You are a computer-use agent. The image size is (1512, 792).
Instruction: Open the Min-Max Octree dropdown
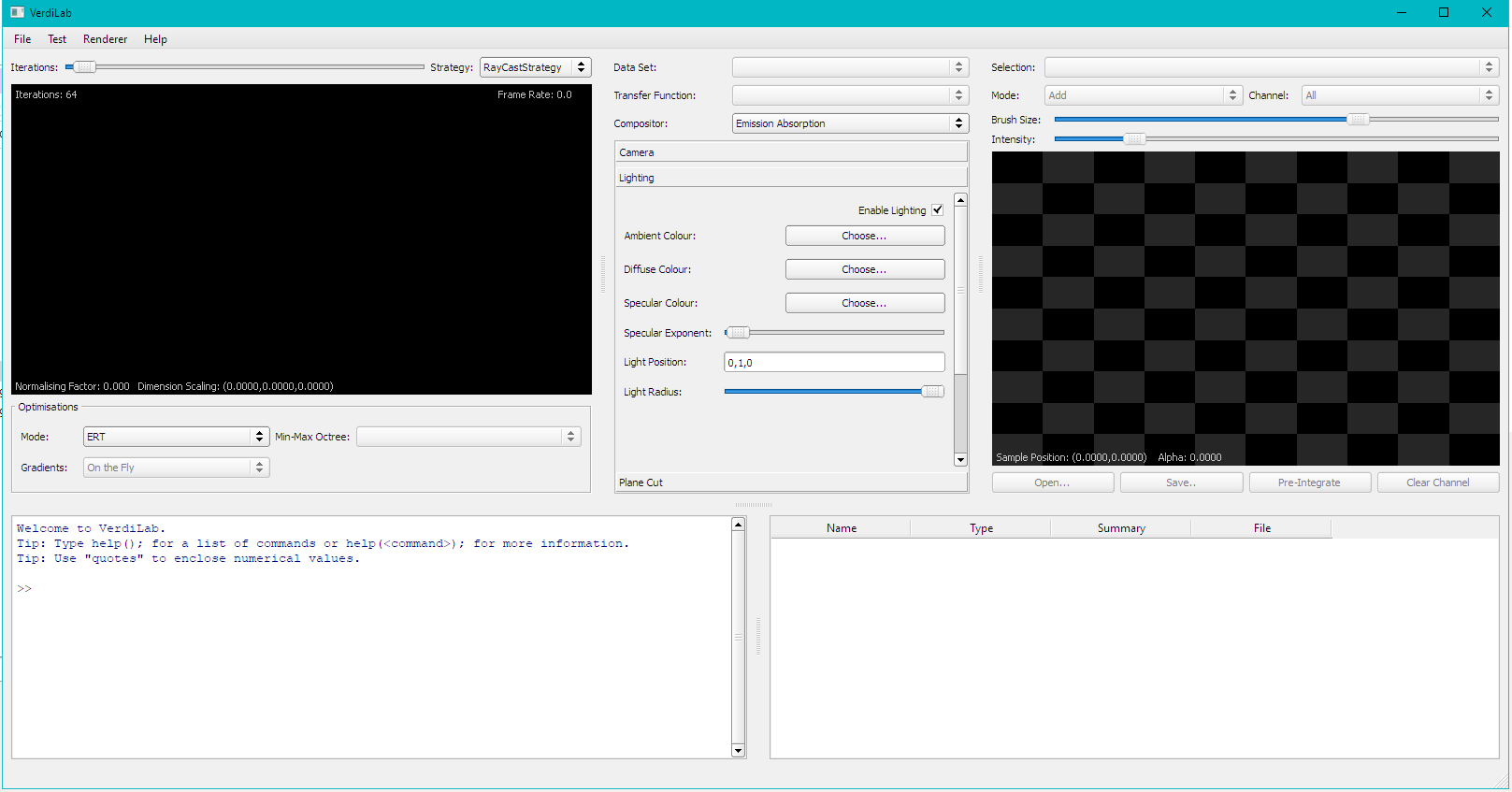click(x=468, y=437)
